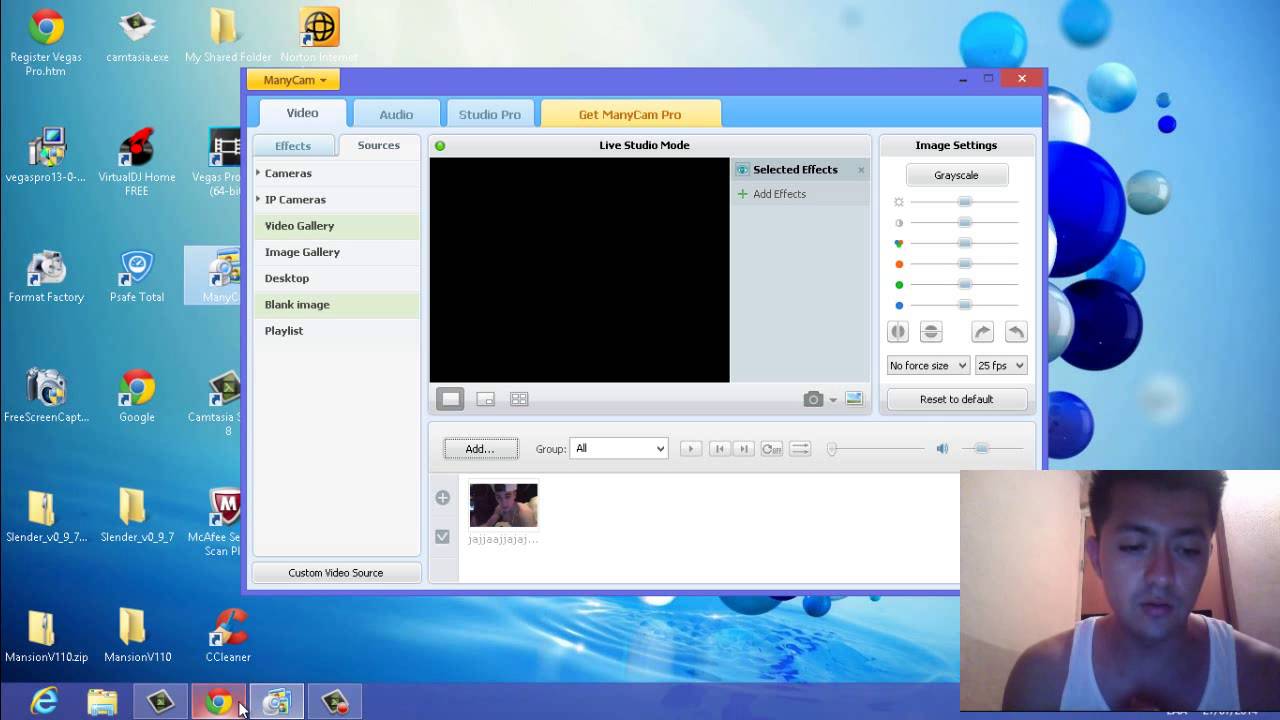Open File Explorer from the taskbar
Image resolution: width=1280 pixels, height=720 pixels.
102,702
